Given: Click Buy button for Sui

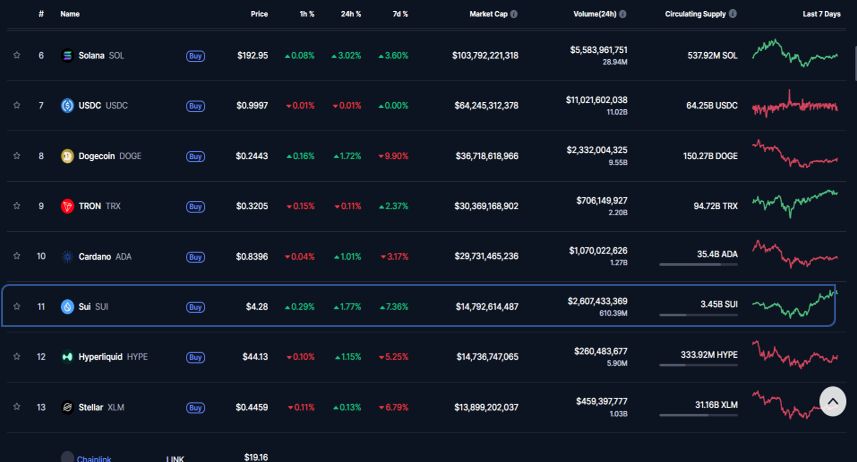Looking at the screenshot, I should pos(195,307).
